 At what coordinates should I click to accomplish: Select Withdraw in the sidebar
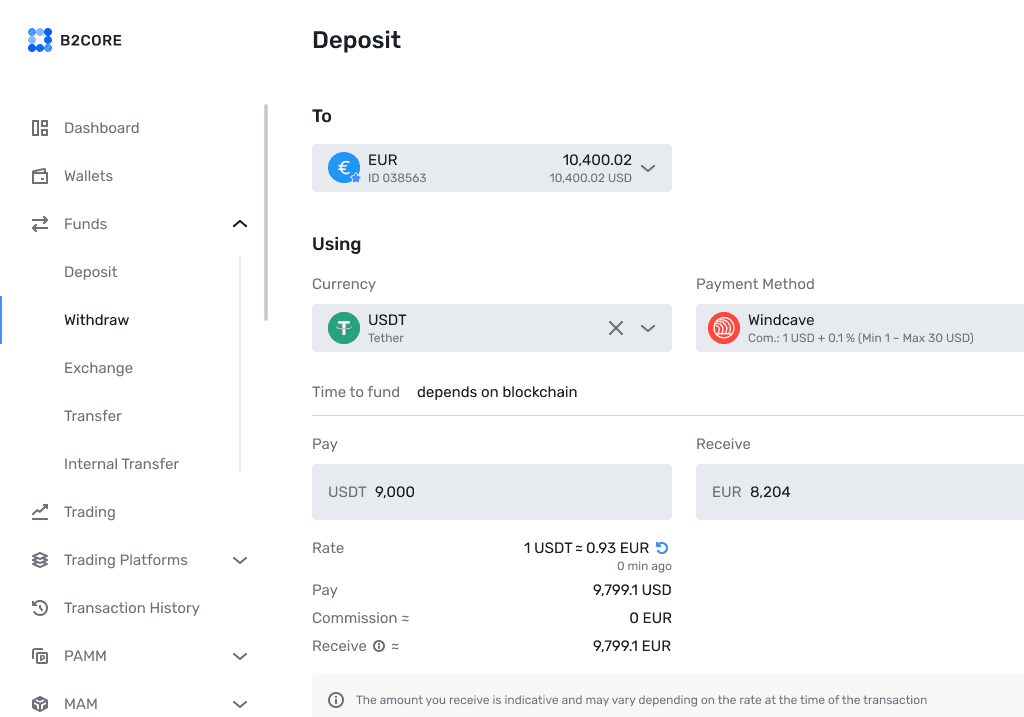click(x=96, y=320)
